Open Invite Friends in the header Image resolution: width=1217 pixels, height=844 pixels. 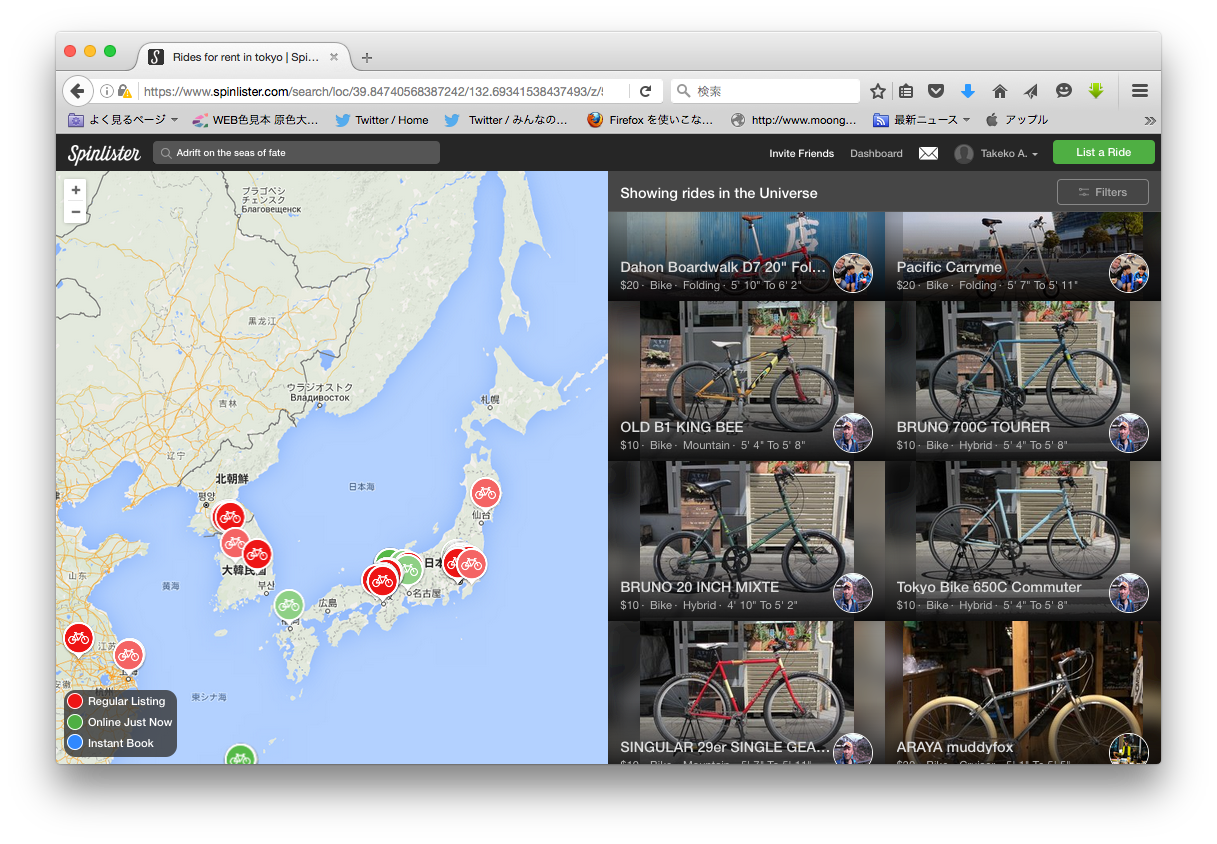tap(801, 153)
